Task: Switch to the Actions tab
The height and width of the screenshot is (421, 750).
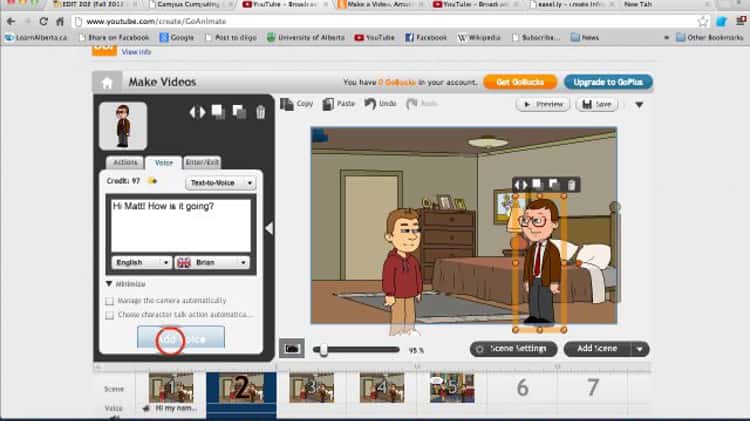Action: click(x=124, y=162)
